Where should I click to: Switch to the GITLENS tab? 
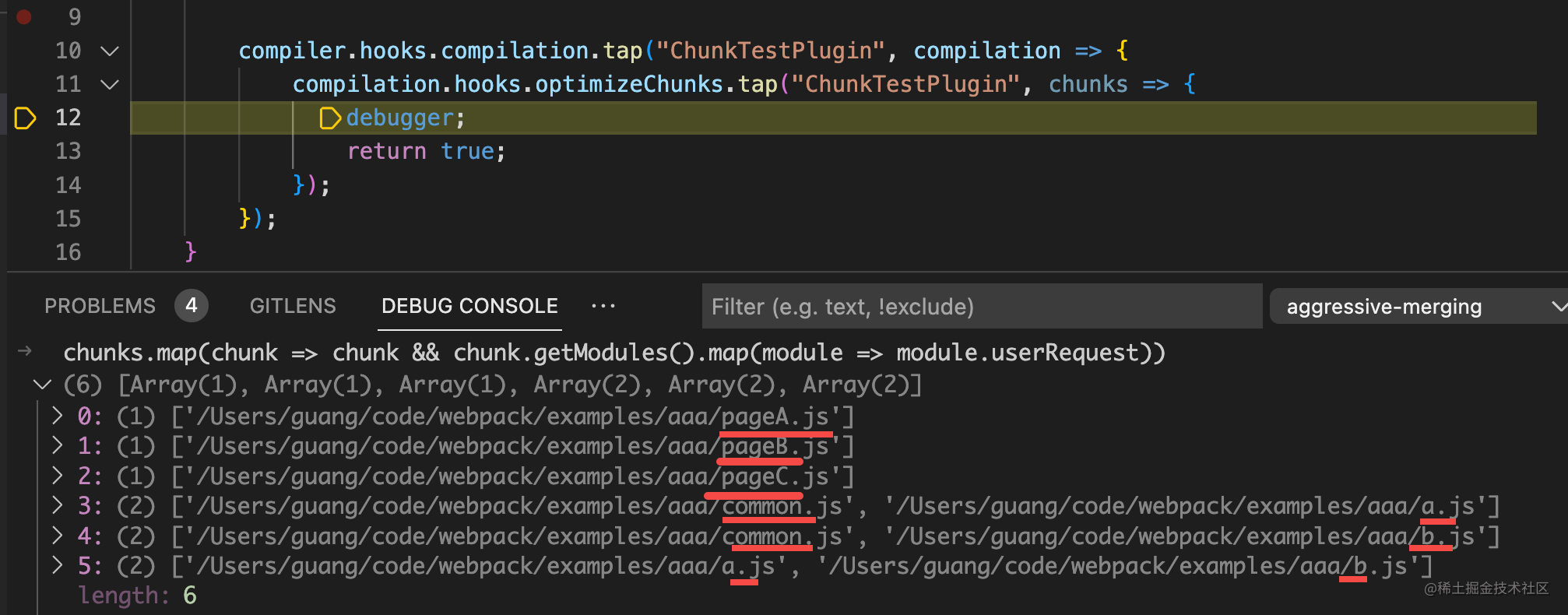[x=293, y=306]
